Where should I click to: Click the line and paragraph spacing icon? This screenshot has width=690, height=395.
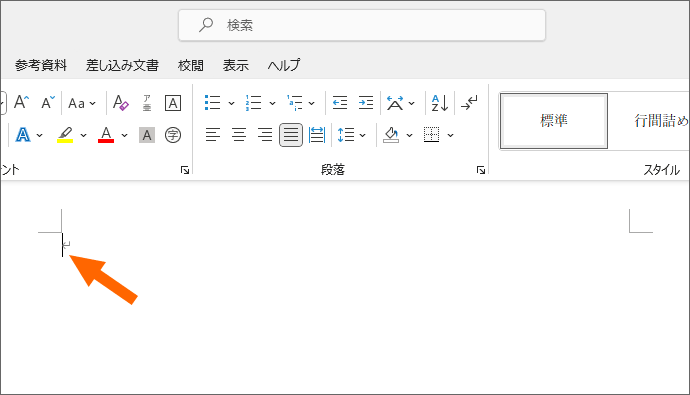346,135
